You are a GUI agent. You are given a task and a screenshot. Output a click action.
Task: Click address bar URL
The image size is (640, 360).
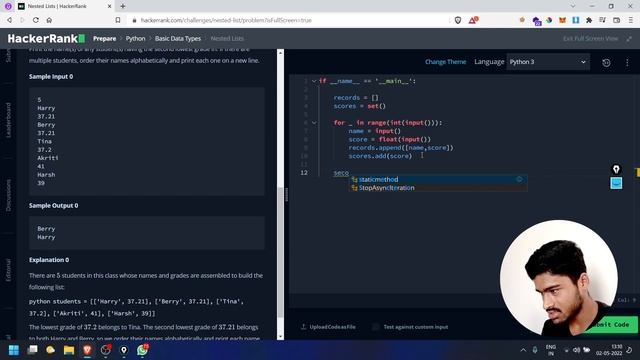pyautogui.click(x=226, y=20)
